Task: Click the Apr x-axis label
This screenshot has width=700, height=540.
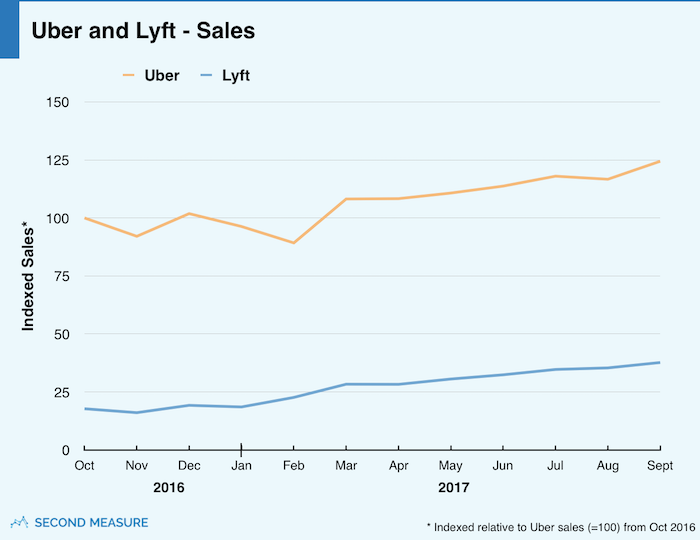Action: tap(399, 465)
